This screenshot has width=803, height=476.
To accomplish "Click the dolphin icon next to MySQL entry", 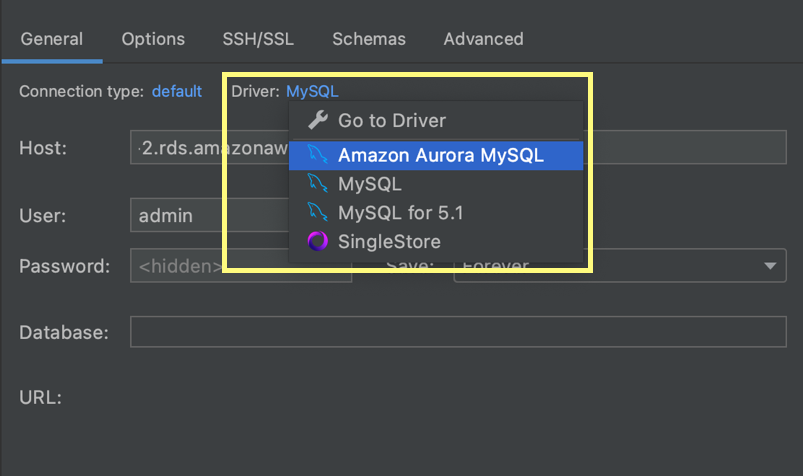I will pos(317,183).
